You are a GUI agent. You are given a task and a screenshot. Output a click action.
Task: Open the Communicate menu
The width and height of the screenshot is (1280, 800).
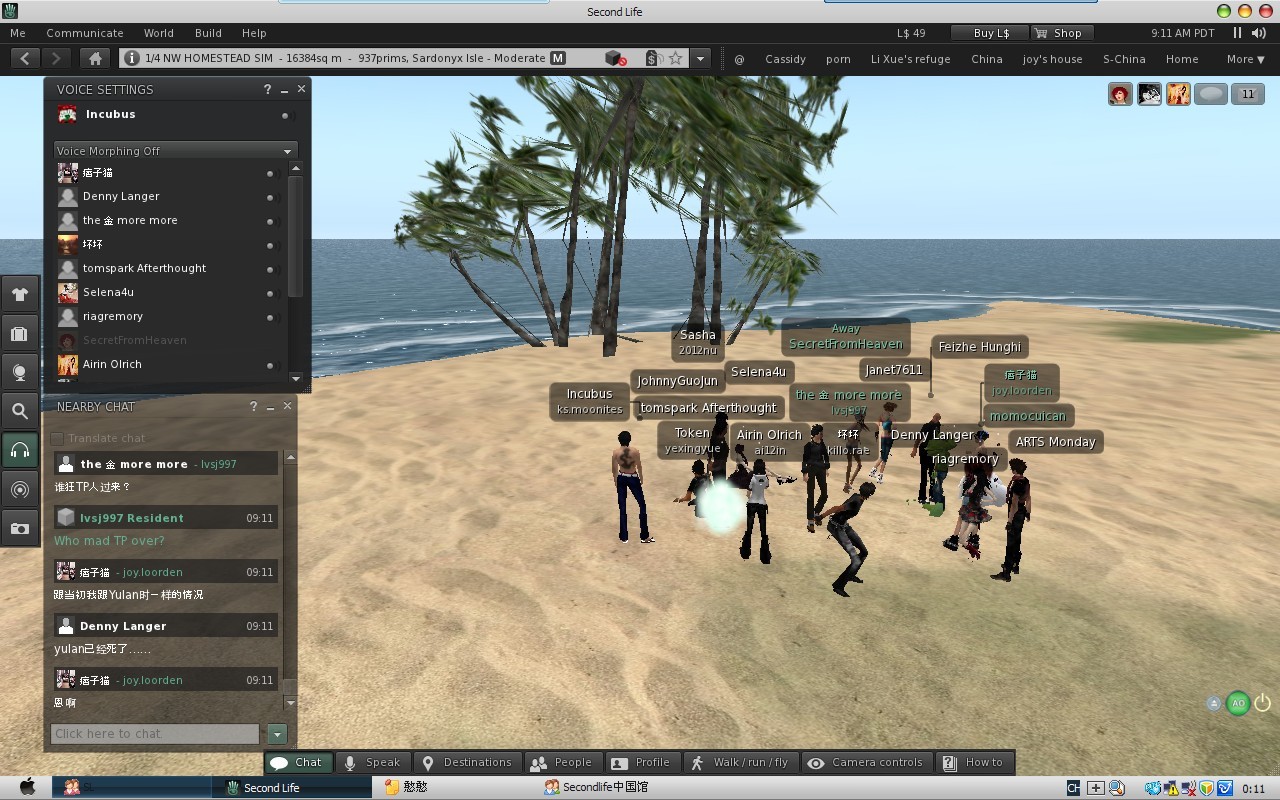[85, 33]
